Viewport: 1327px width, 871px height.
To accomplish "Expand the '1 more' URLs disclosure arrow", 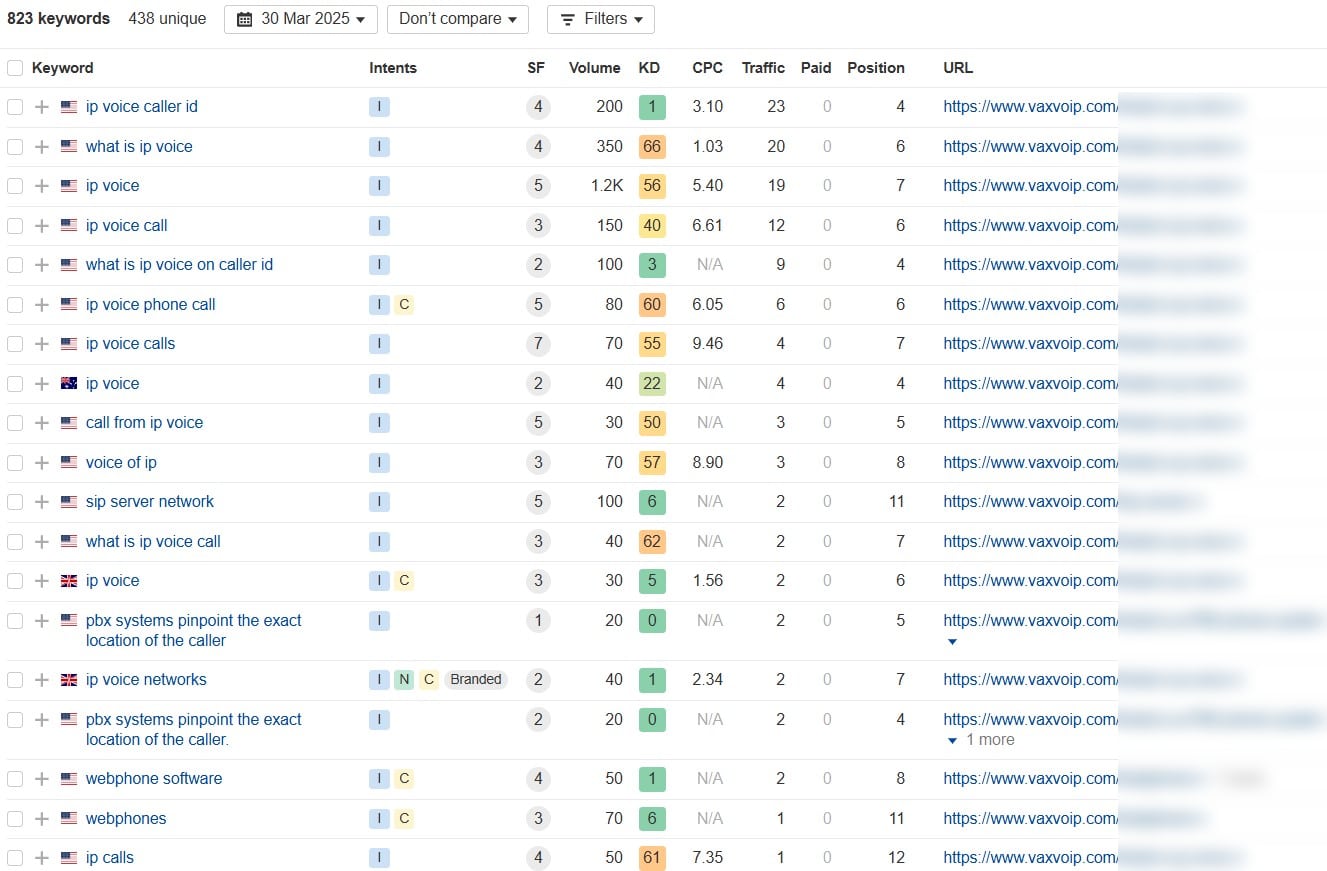I will (x=953, y=741).
